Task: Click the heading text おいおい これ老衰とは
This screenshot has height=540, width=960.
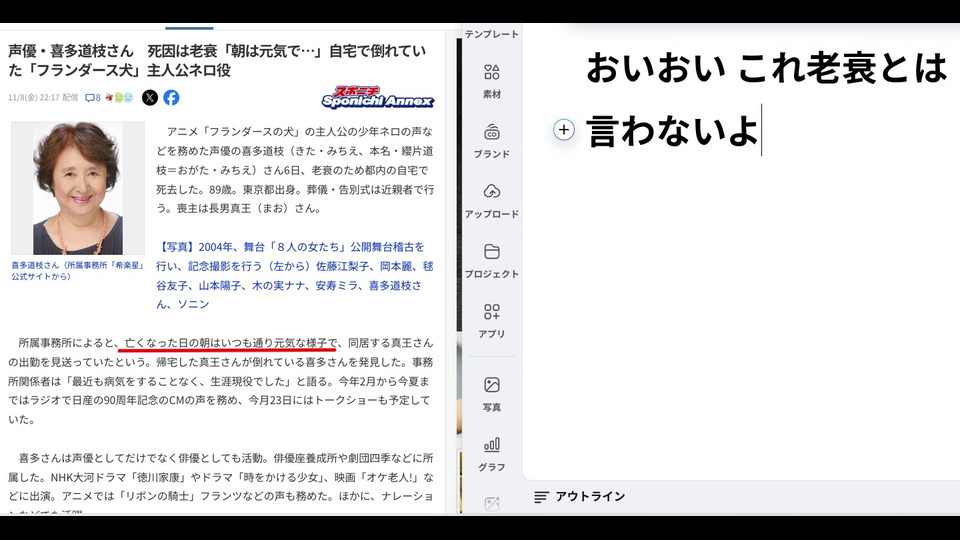Action: point(767,67)
